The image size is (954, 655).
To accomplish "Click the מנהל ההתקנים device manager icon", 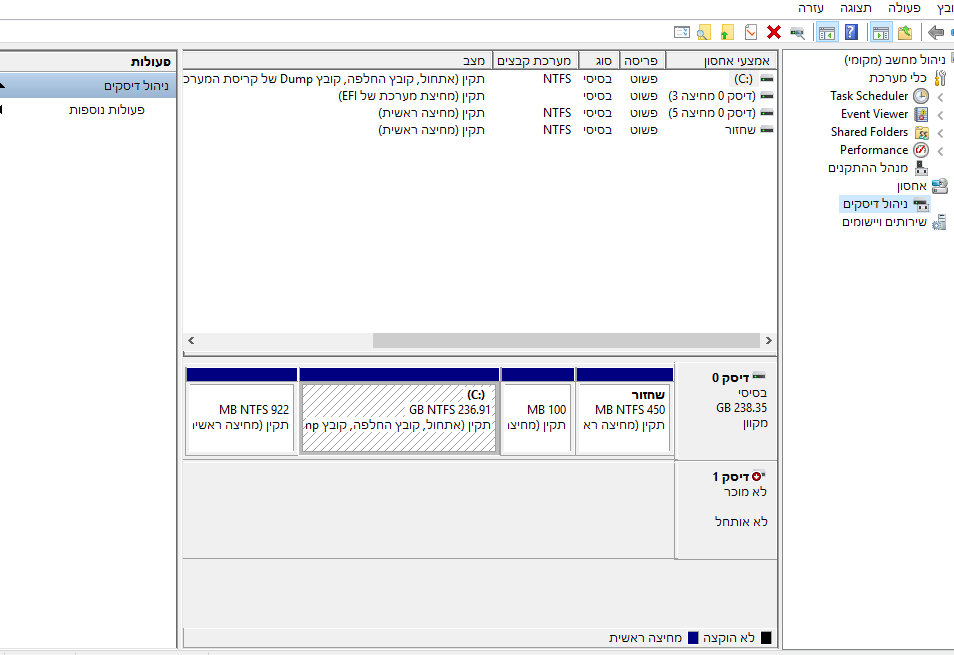I will click(x=921, y=168).
